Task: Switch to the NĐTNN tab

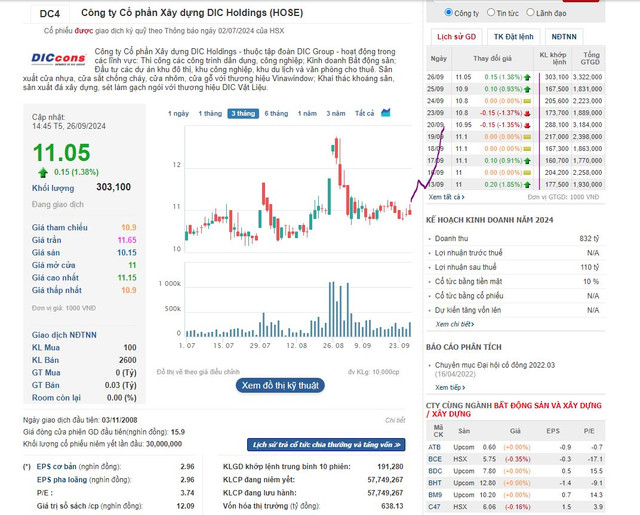Action: coord(564,37)
